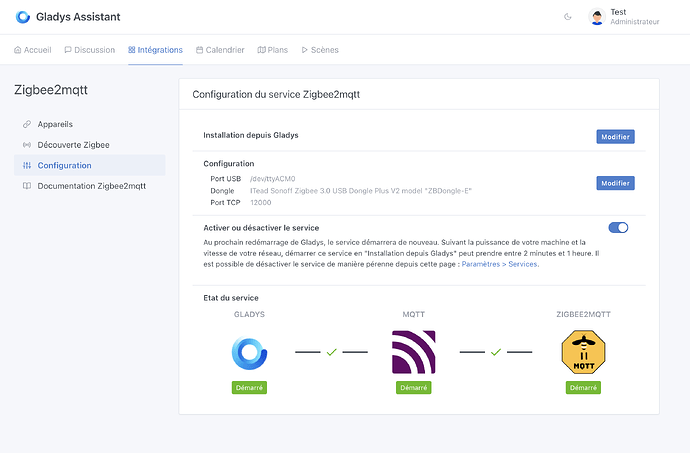
Task: Click the Test user avatar
Action: pos(597,17)
